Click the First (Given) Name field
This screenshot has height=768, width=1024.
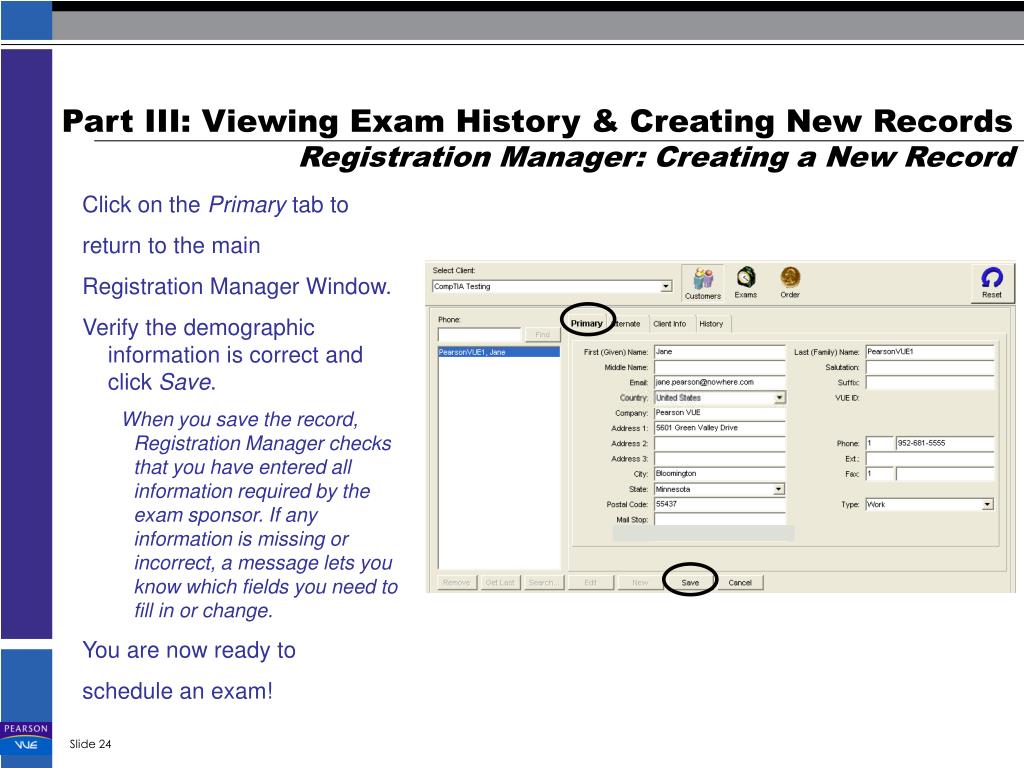coord(720,352)
